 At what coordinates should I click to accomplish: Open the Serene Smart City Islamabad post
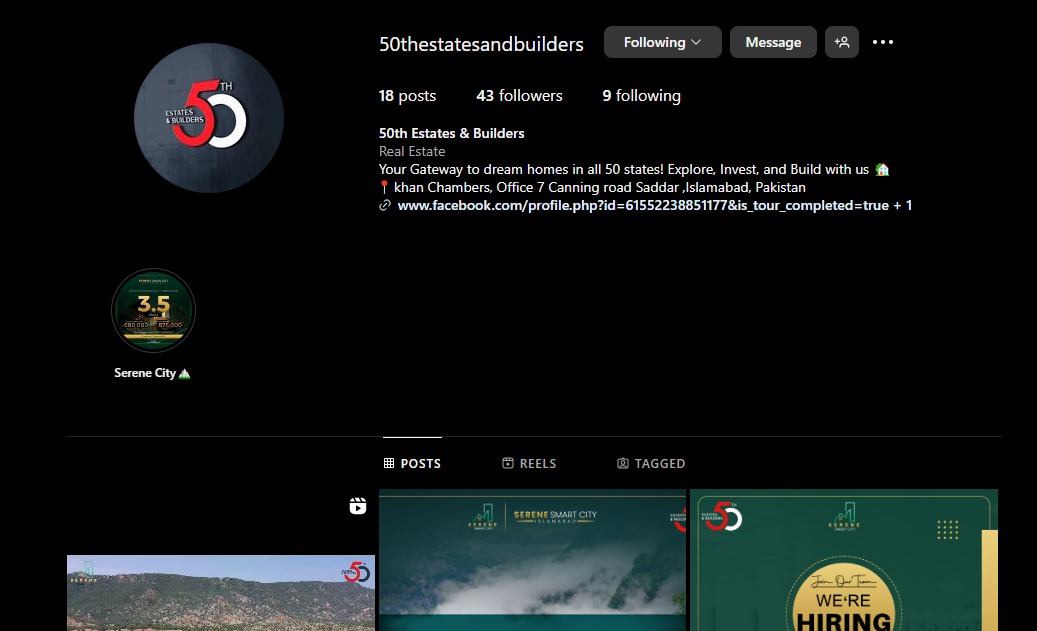(532, 560)
